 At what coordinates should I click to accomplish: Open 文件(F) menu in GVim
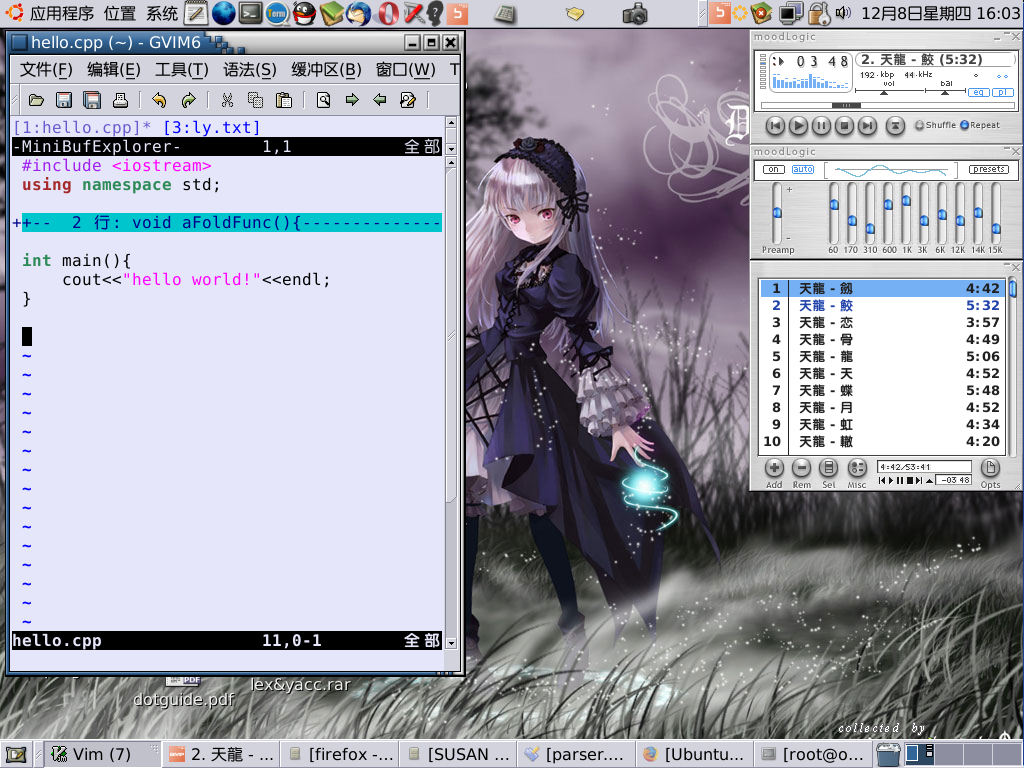(x=46, y=69)
